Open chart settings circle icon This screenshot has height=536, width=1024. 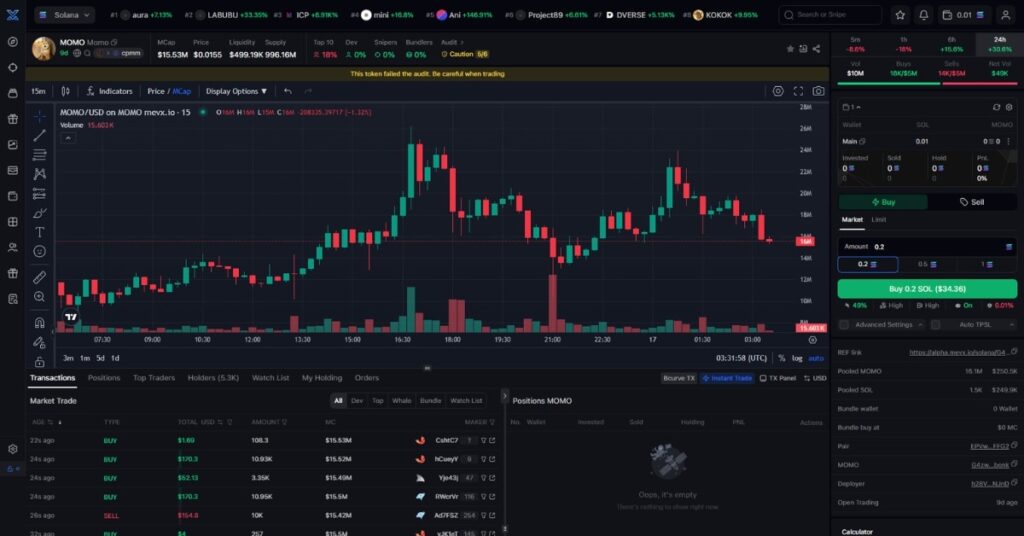pos(778,91)
